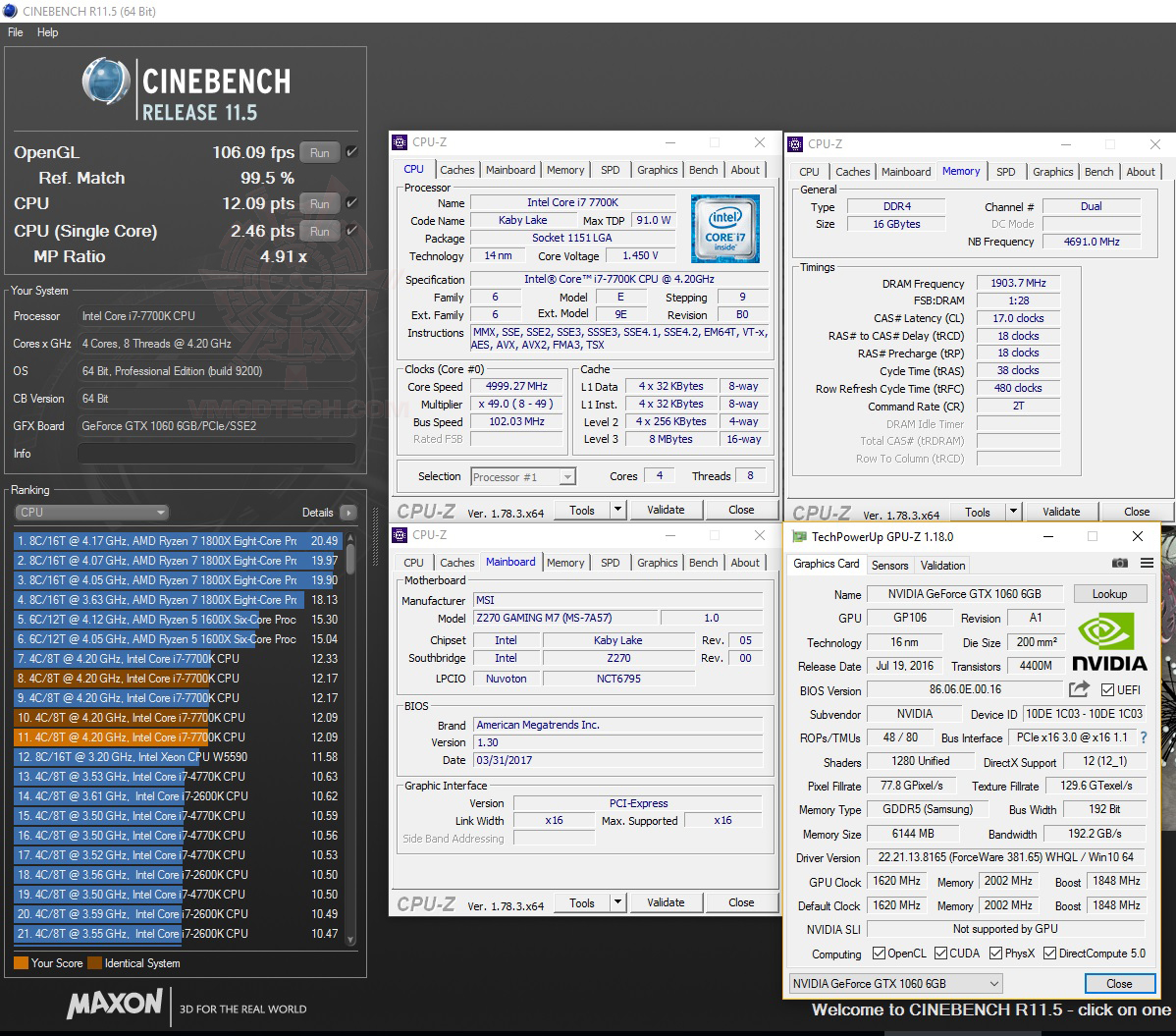Click the ranking scrollbar up arrow
Image resolution: width=1176 pixels, height=1036 pixels.
coord(350,538)
